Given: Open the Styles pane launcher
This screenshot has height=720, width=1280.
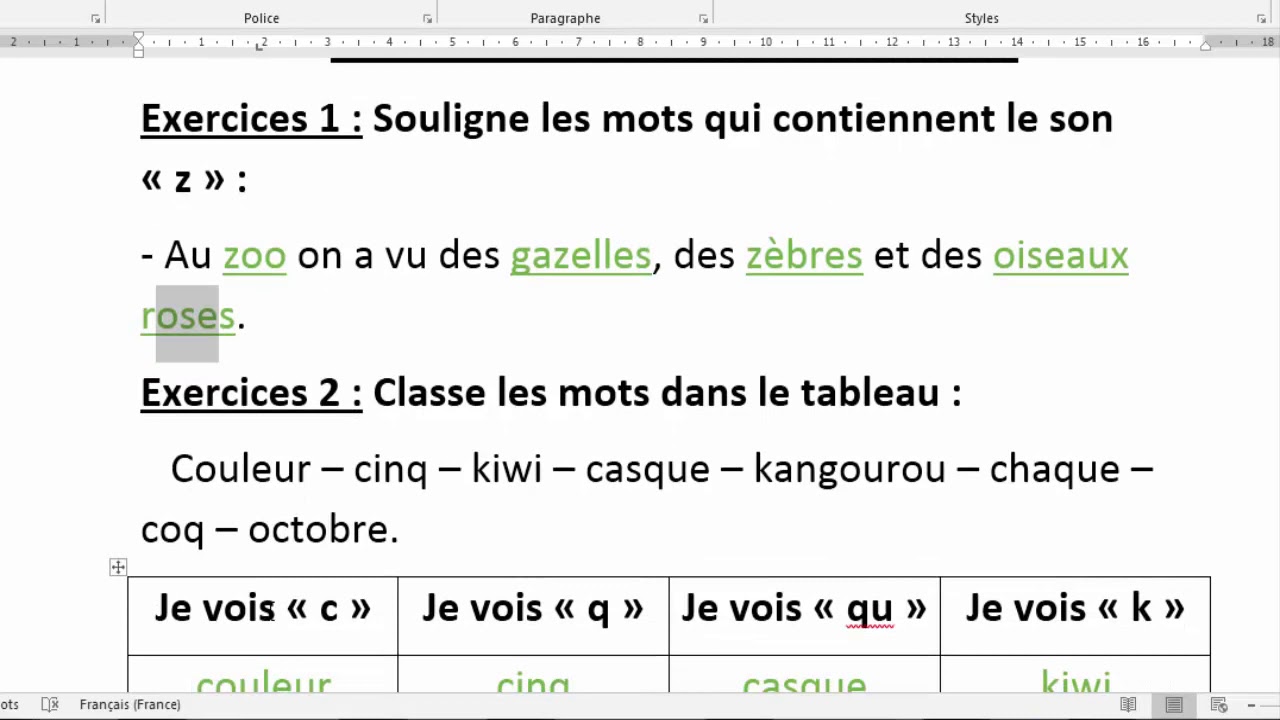Looking at the screenshot, I should pos(1261,19).
